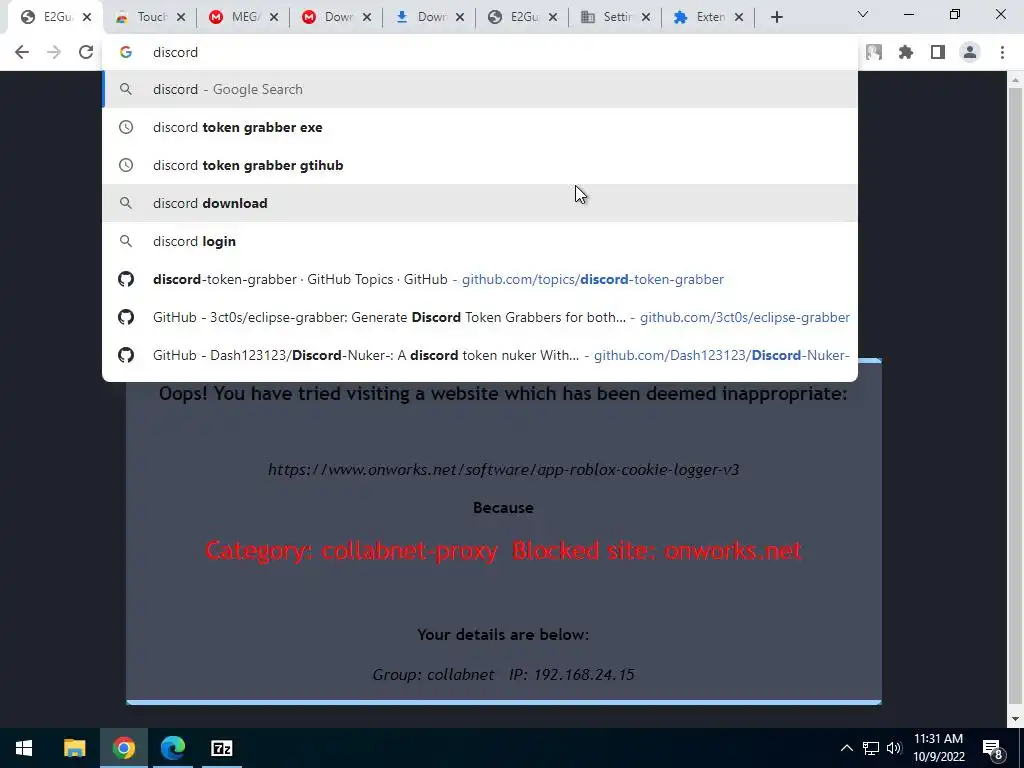Click the Chrome taskbar icon
The width and height of the screenshot is (1024, 768).
(123, 748)
